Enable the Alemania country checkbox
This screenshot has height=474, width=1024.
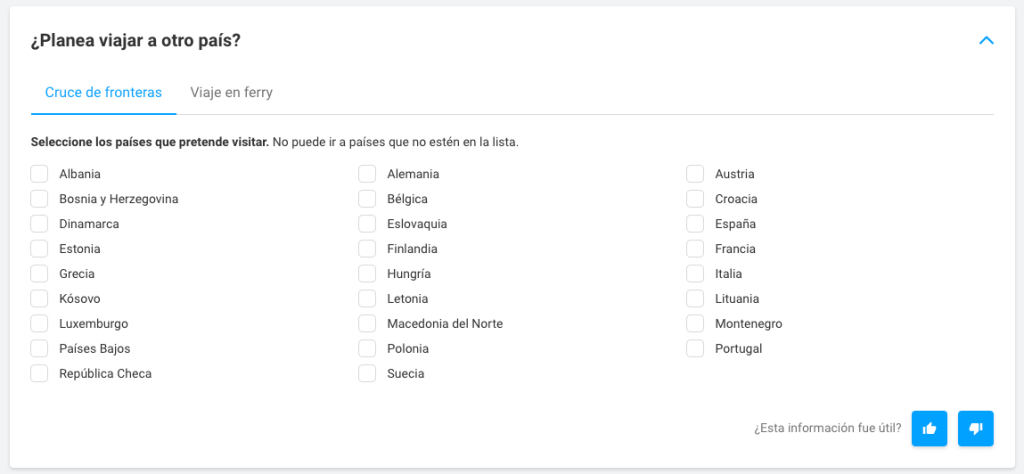coord(367,174)
